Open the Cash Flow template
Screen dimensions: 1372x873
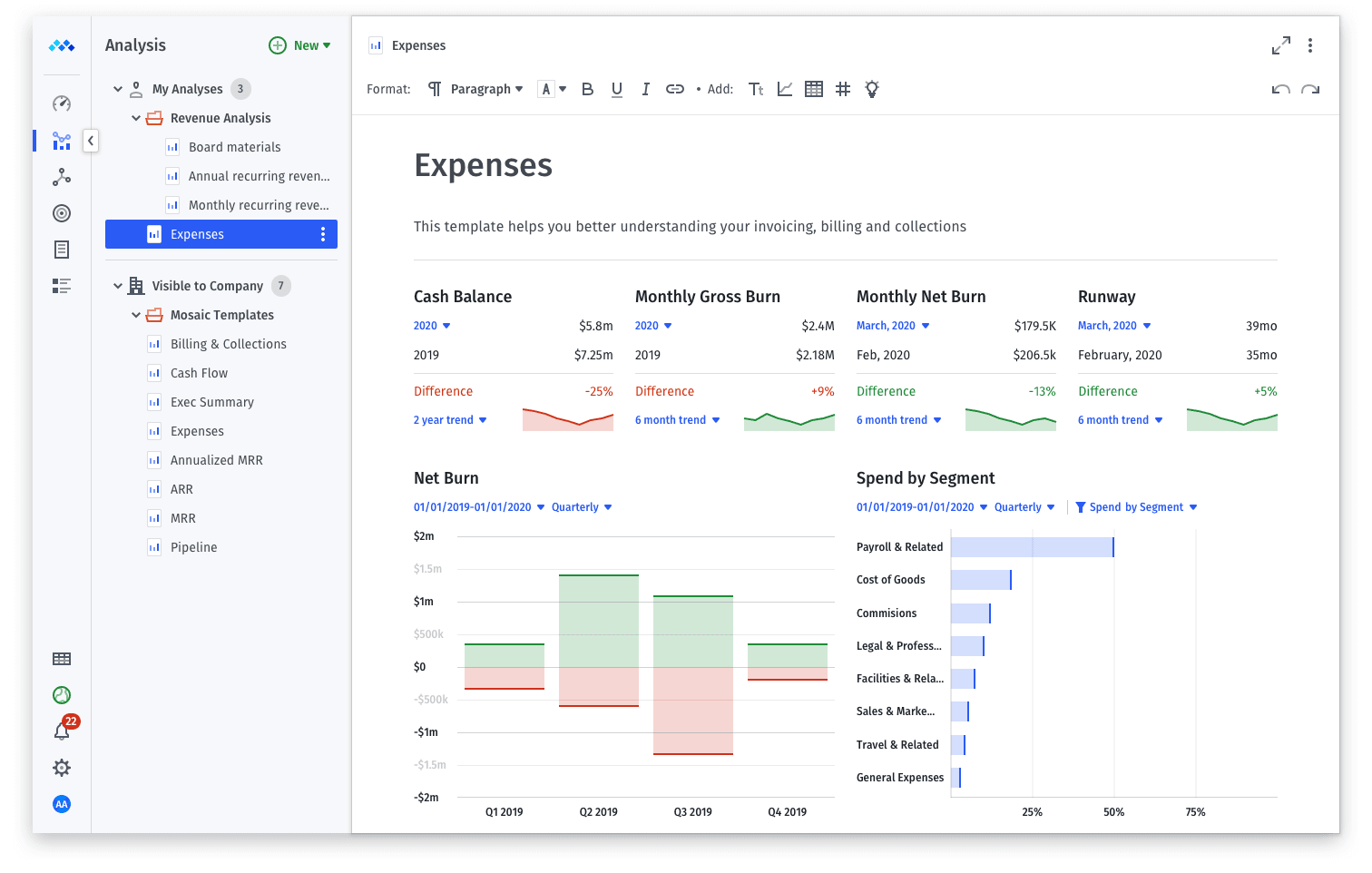click(x=199, y=372)
